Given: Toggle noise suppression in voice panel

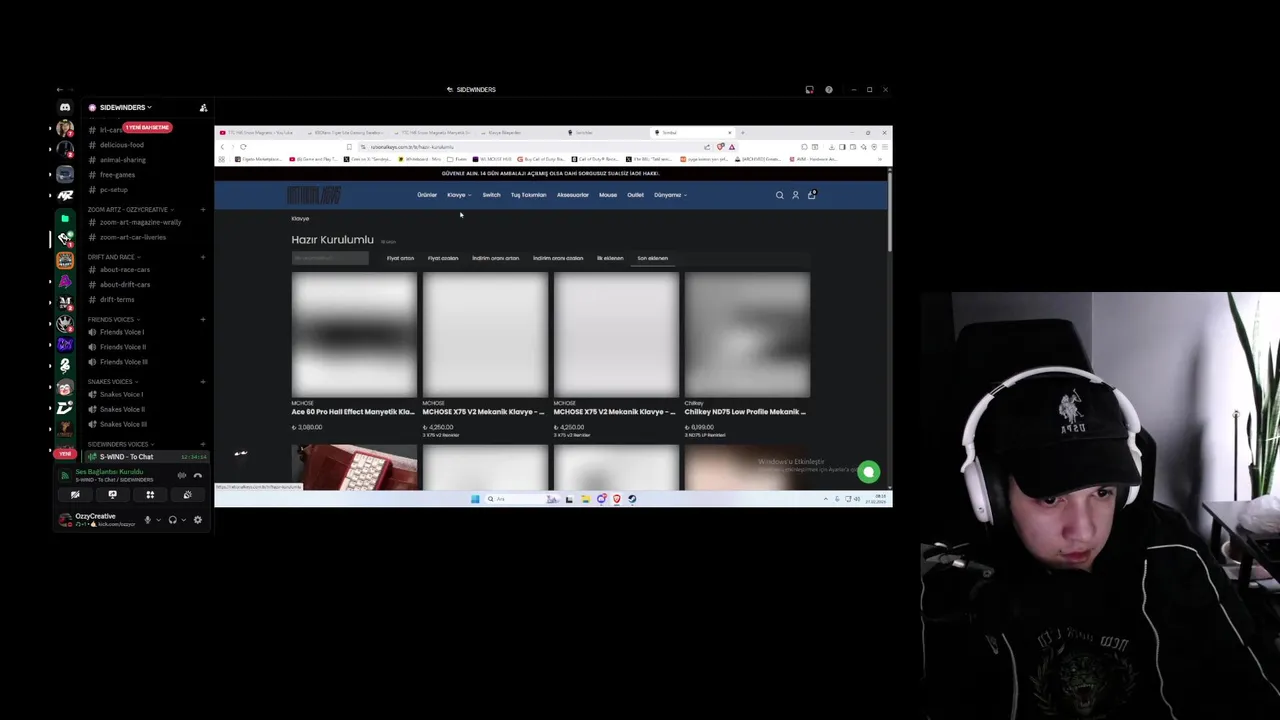Looking at the screenshot, I should pyautogui.click(x=182, y=476).
